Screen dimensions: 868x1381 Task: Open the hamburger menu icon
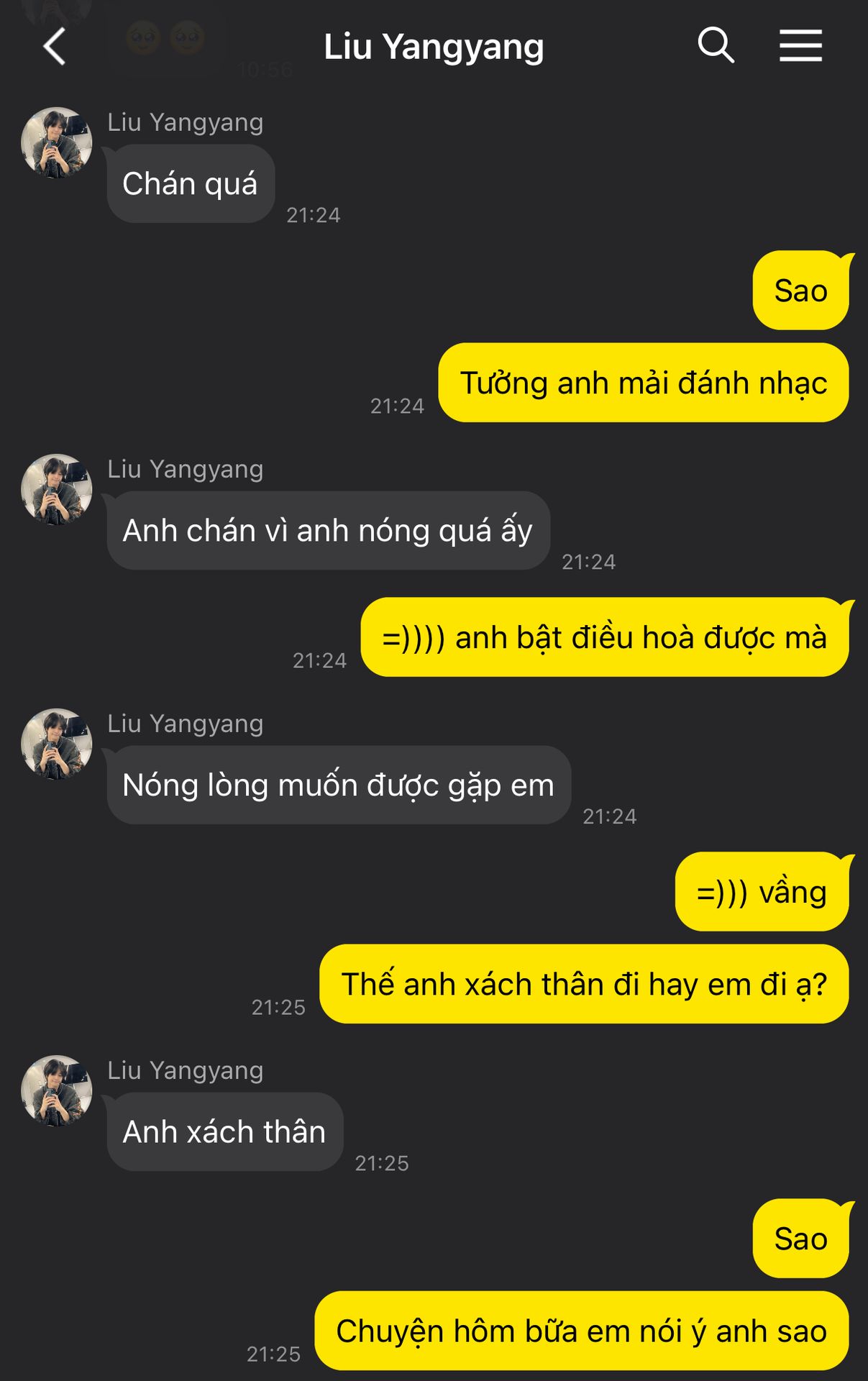(800, 46)
